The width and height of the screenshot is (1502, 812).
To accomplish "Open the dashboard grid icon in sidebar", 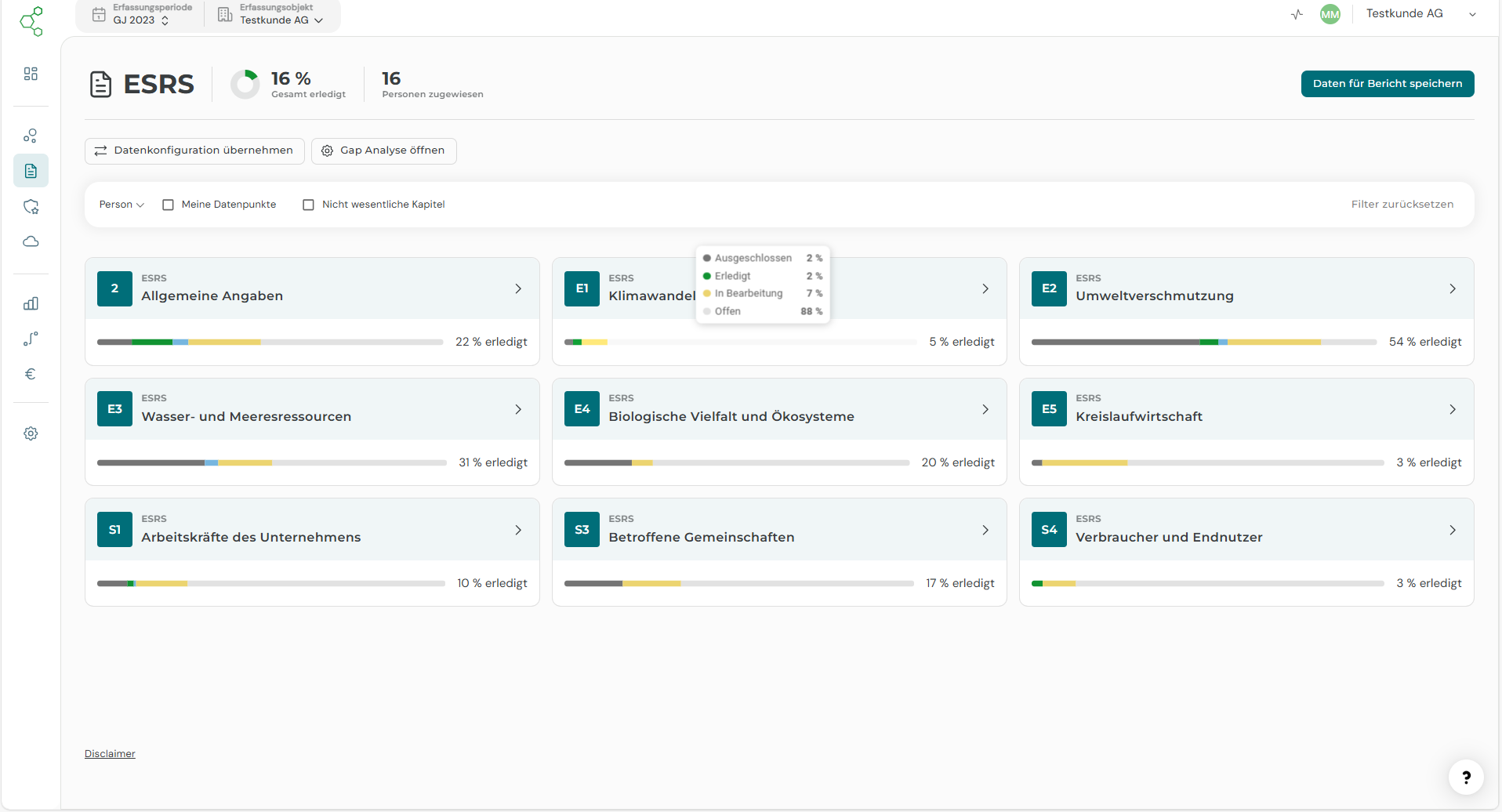I will [x=31, y=74].
